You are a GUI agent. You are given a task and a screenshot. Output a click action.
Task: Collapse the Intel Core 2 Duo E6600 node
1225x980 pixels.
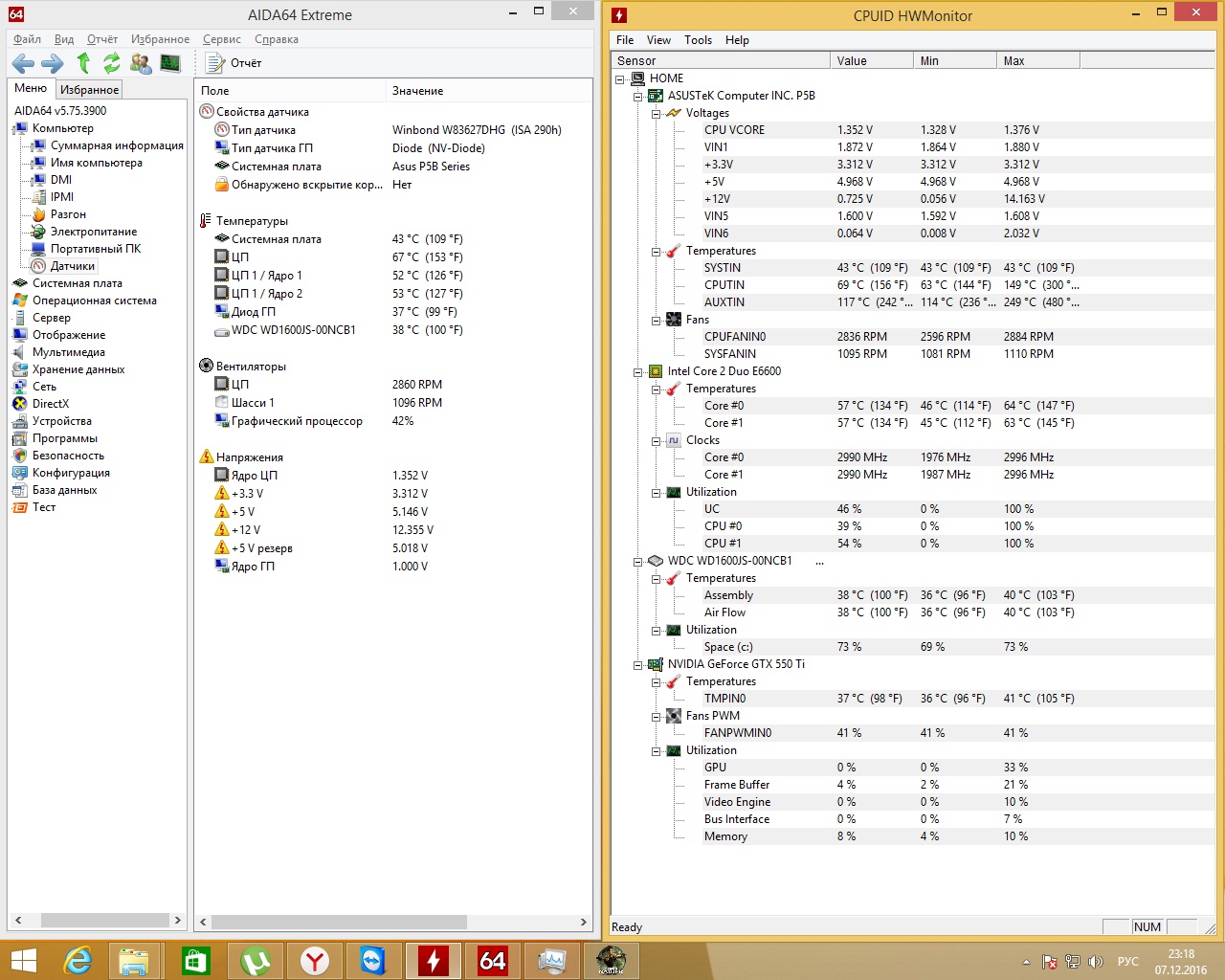point(638,371)
